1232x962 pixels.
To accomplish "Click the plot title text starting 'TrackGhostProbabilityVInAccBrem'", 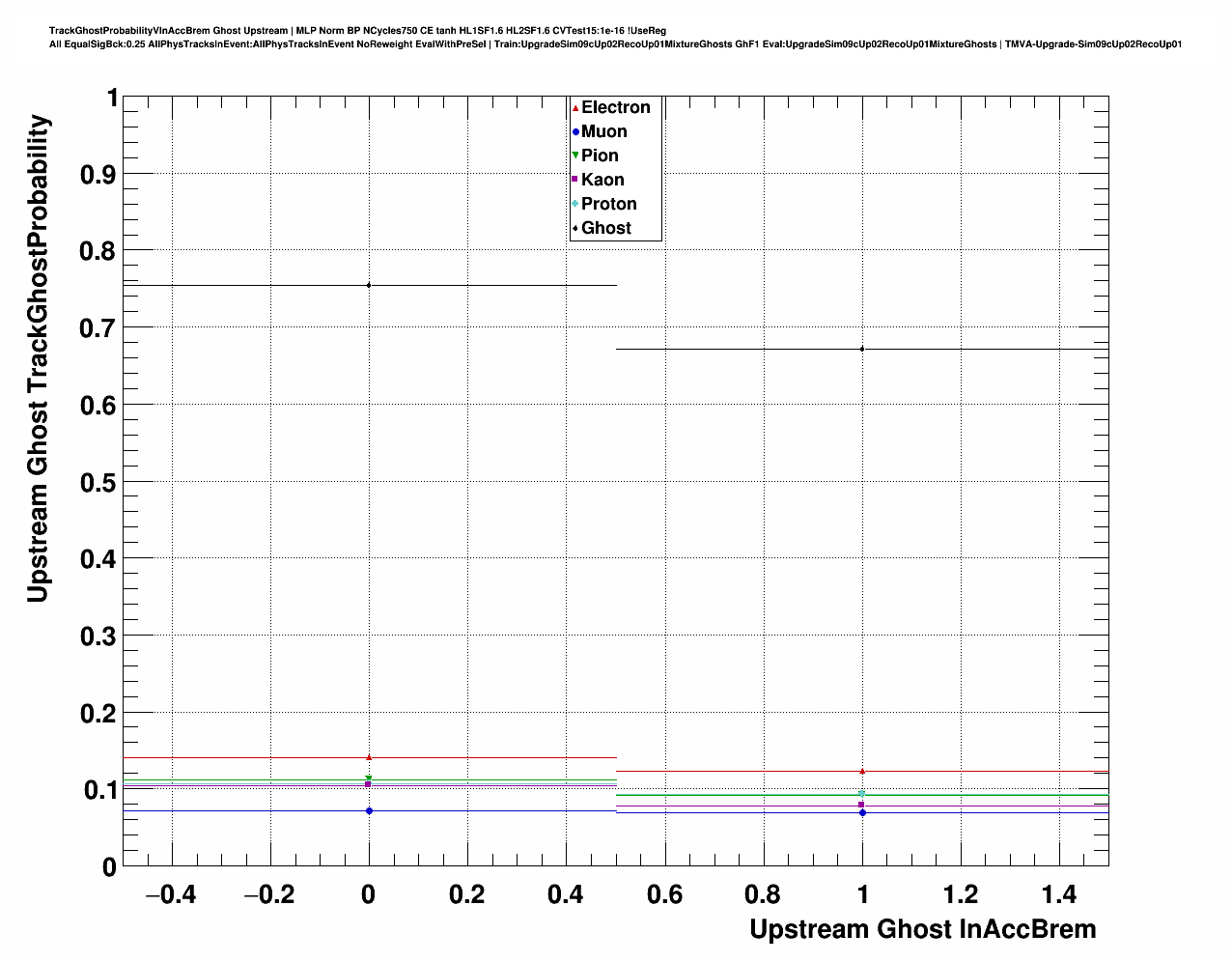I will [x=357, y=31].
